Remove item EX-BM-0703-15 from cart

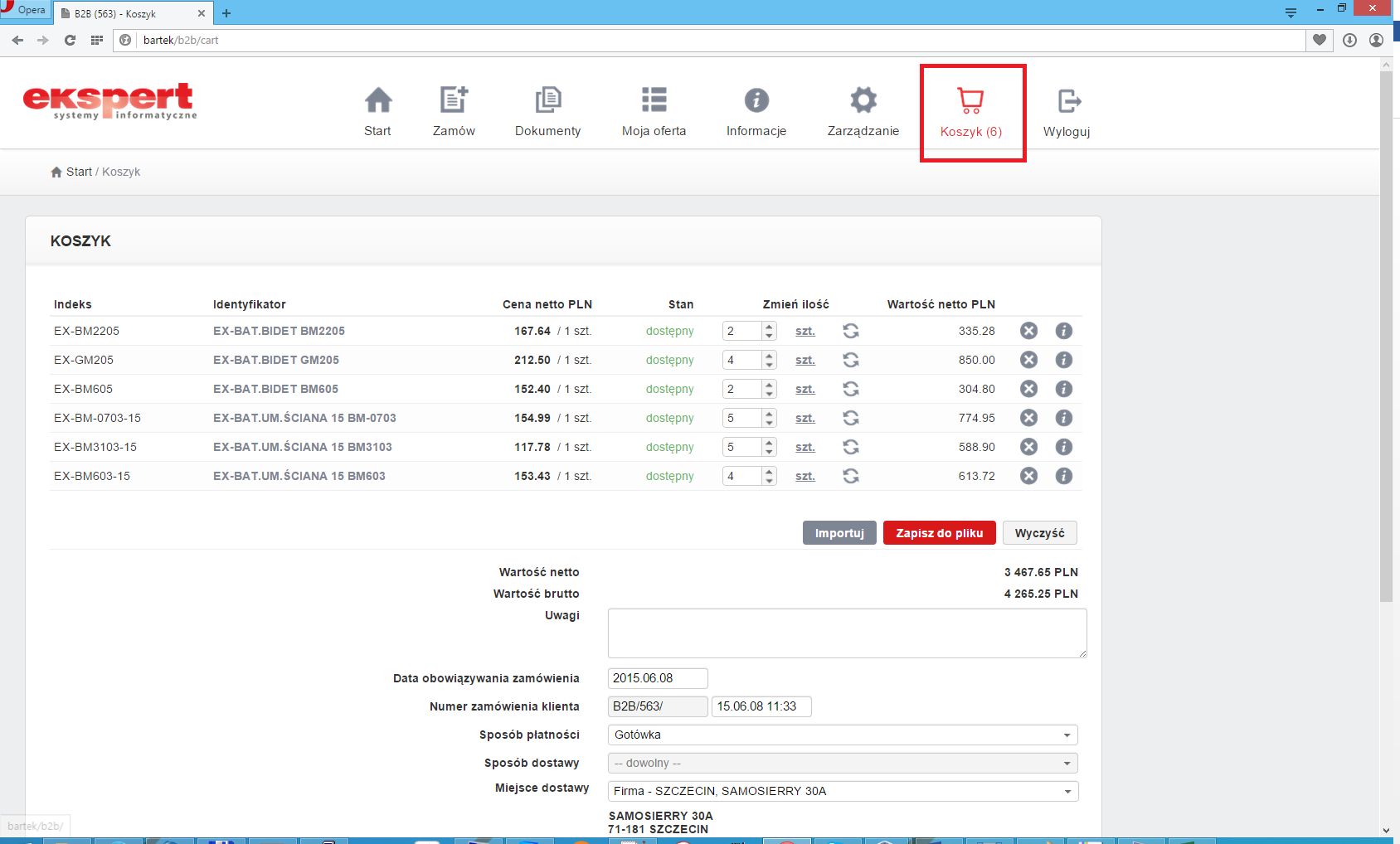coord(1028,418)
